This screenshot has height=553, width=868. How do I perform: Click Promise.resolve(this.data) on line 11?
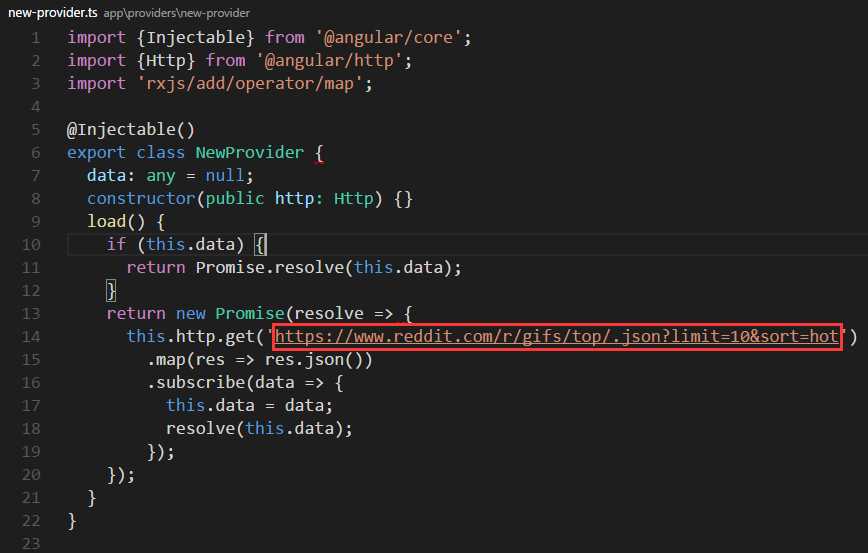pyautogui.click(x=323, y=268)
